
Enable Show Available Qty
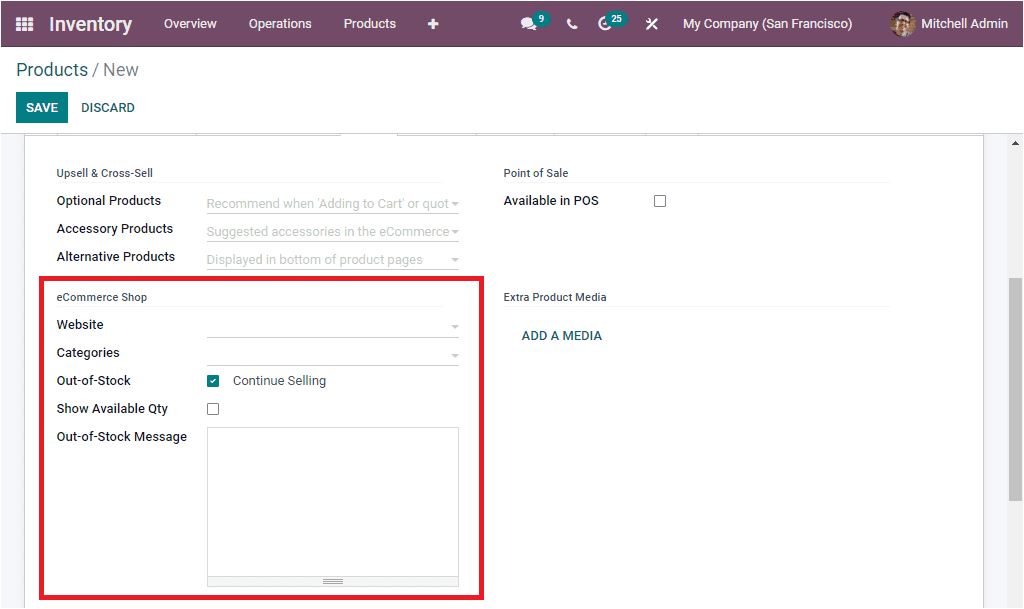click(213, 408)
